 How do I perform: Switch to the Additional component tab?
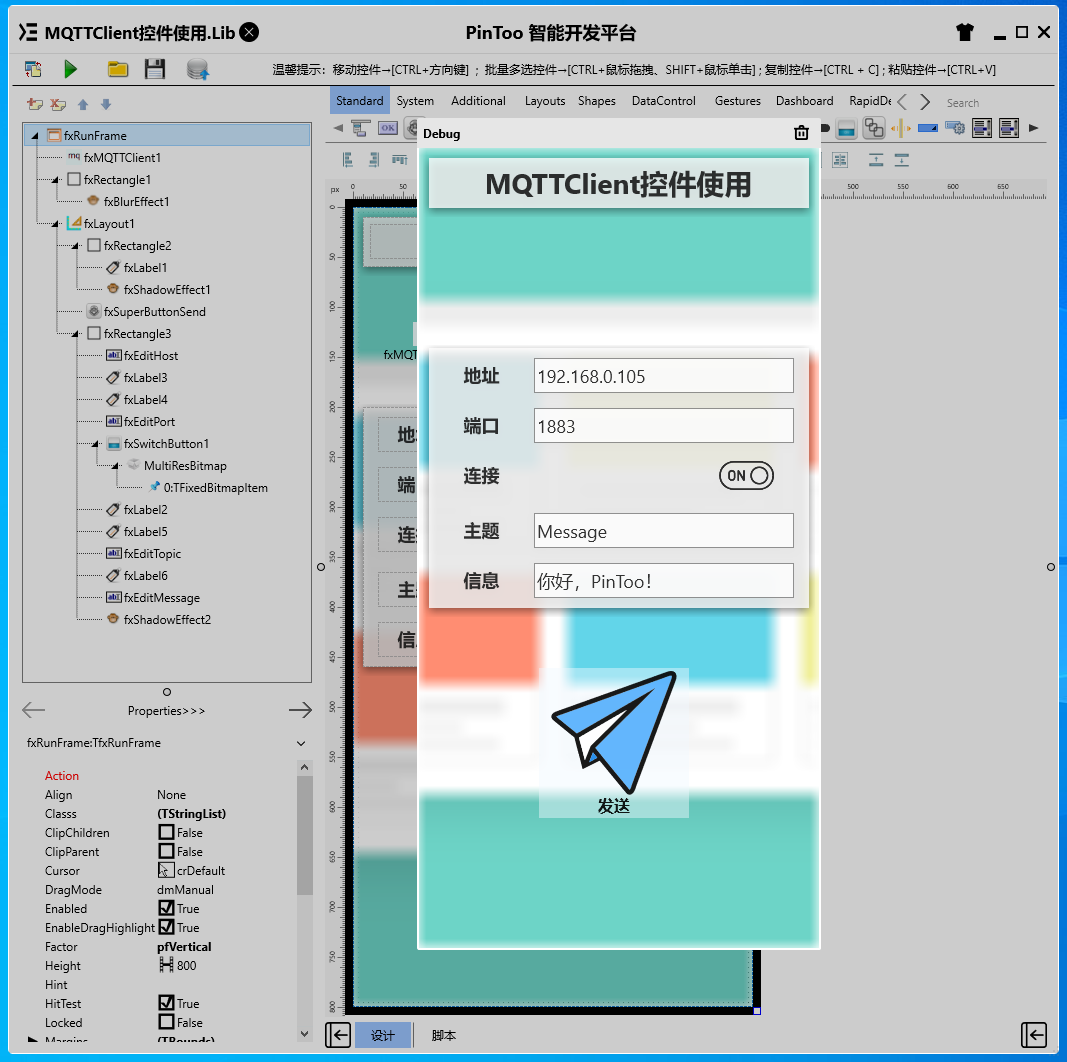(x=478, y=101)
